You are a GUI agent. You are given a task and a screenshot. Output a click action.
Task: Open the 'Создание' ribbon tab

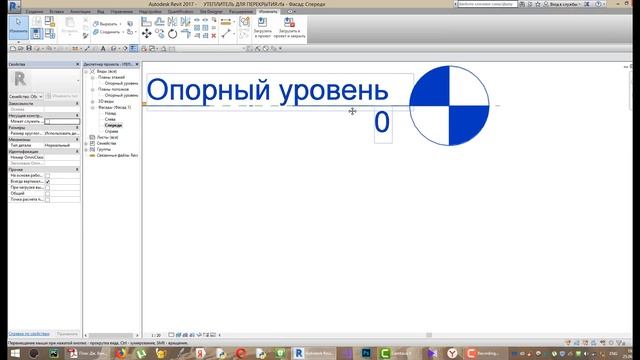pos(34,12)
